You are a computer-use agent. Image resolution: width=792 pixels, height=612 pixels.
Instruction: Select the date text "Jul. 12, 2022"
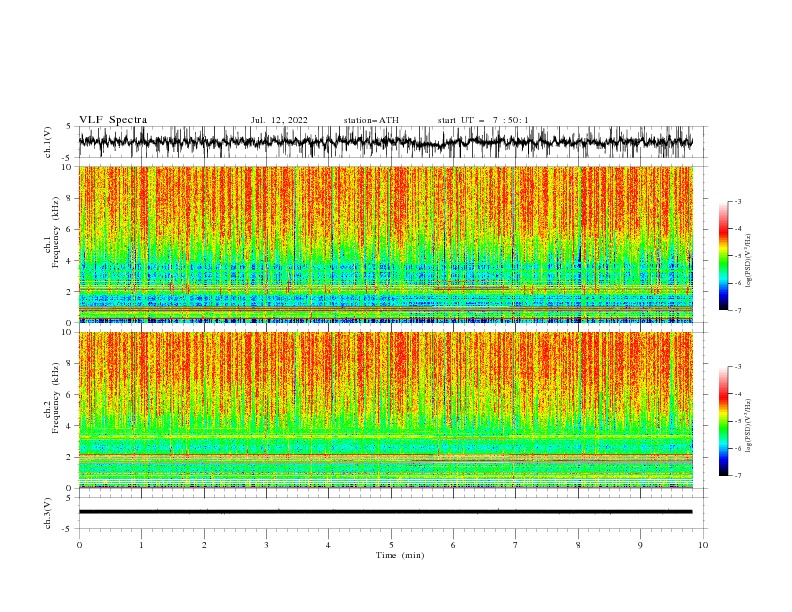click(279, 120)
